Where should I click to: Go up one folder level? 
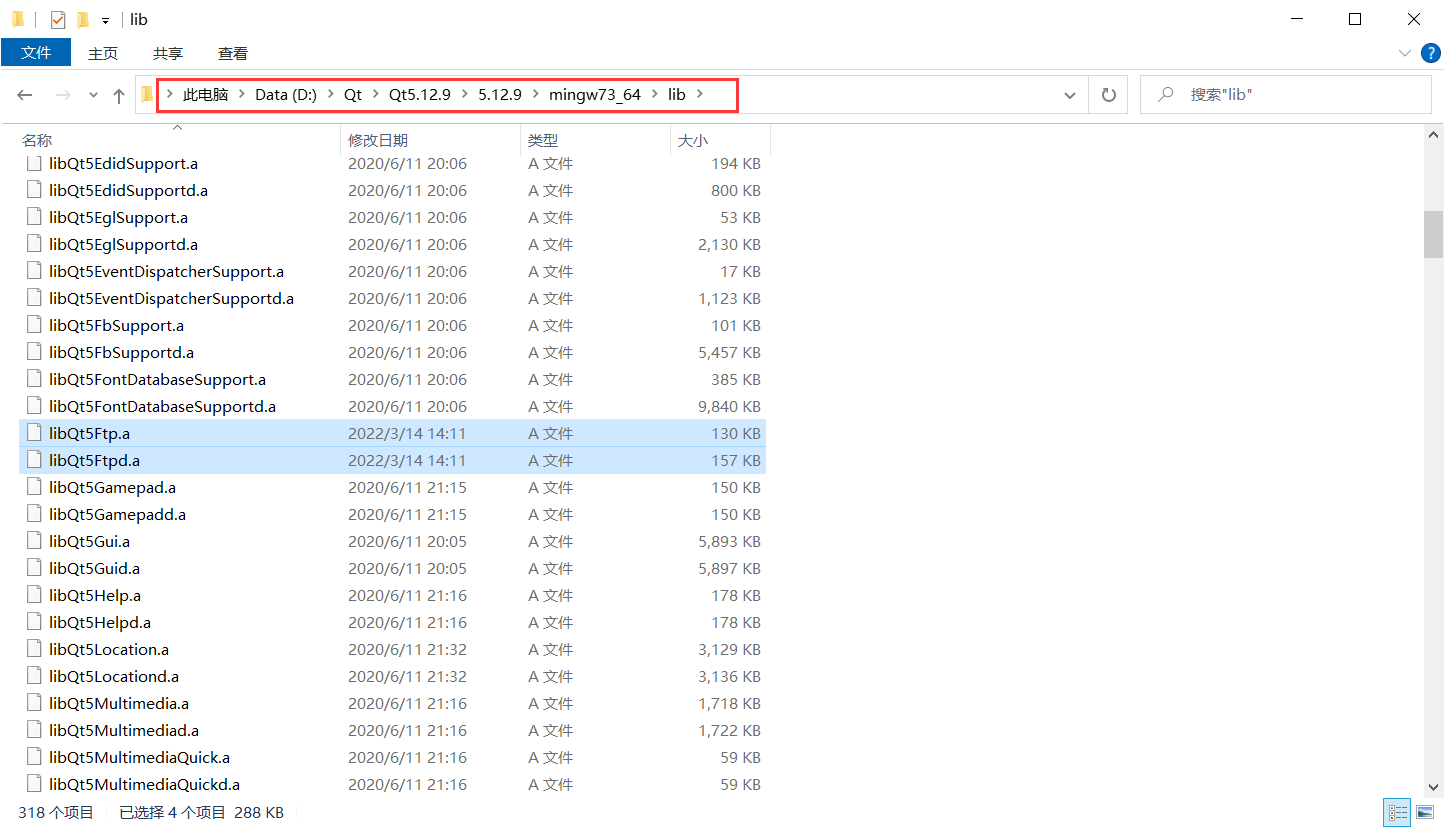[119, 95]
